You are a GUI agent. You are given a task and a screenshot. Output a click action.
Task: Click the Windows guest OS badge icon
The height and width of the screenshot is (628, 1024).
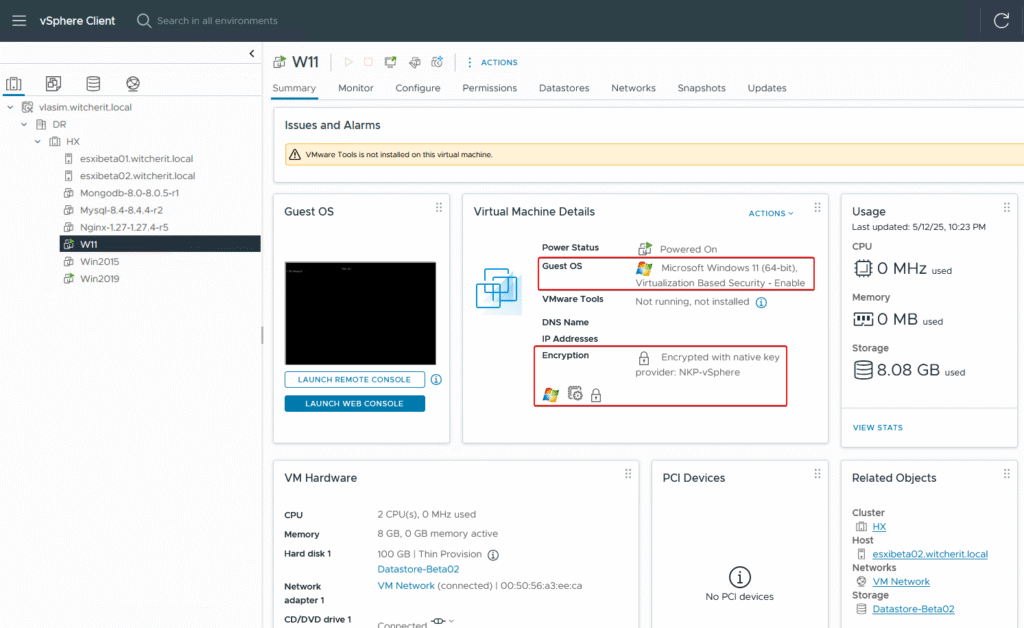point(551,394)
